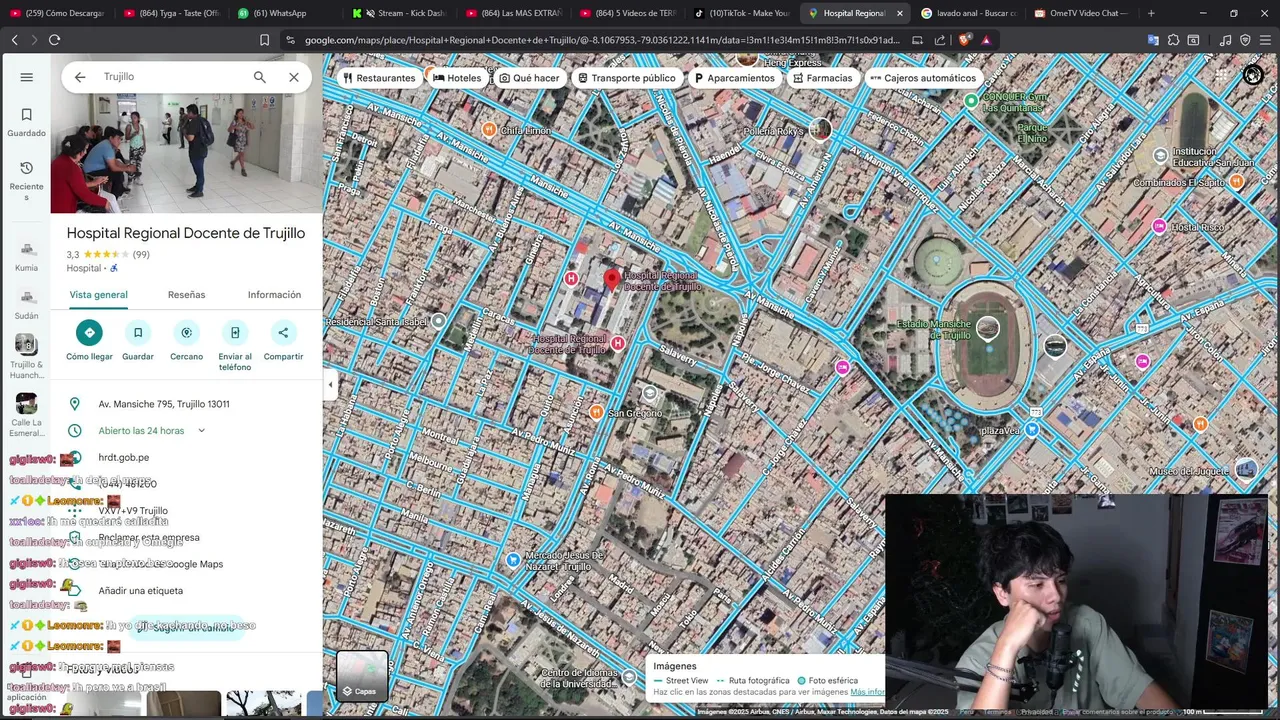Screen dimensions: 1280x720
Task: Click the Museo del Juguete marker
Action: click(x=1245, y=469)
